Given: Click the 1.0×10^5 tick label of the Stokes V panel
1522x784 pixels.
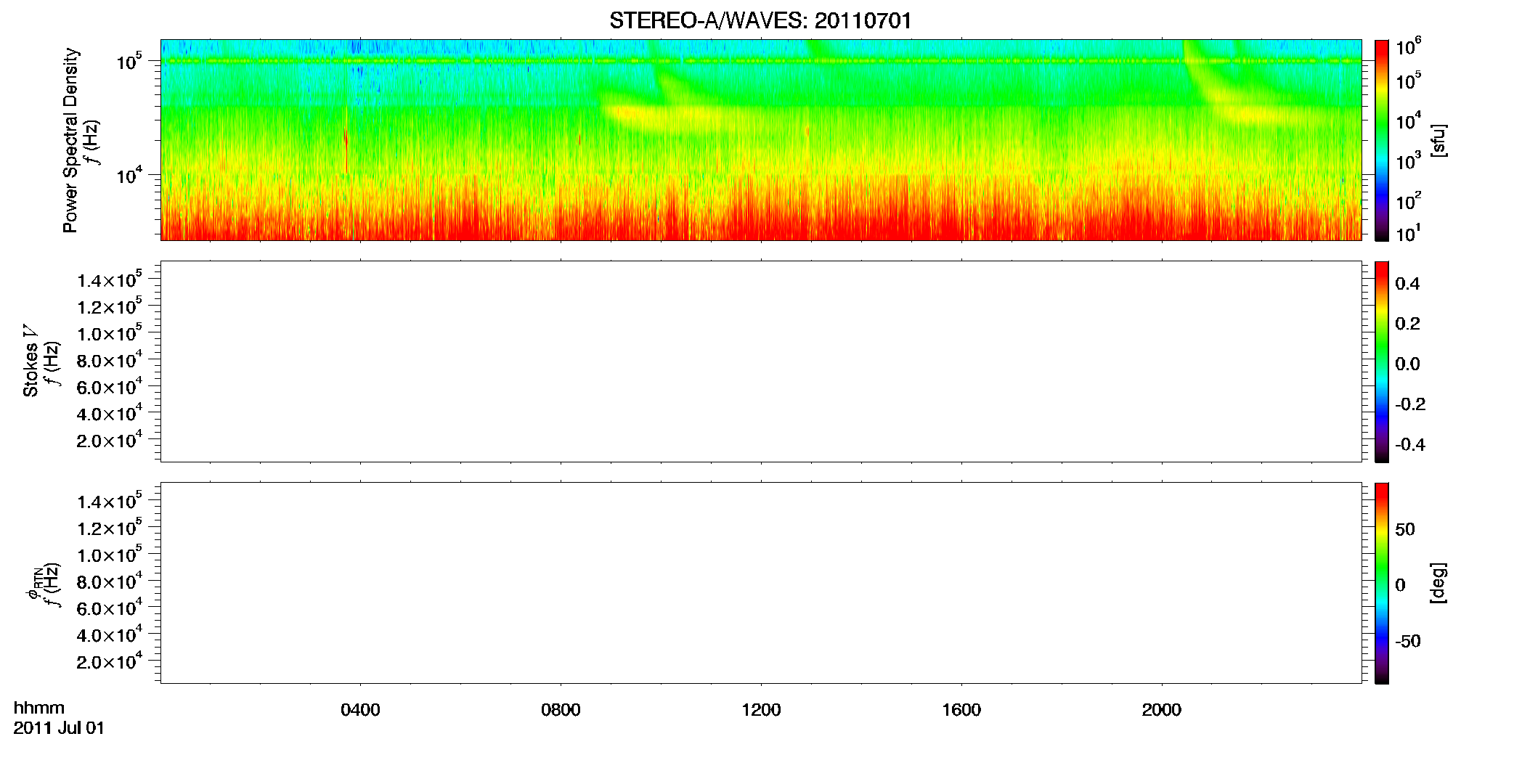Looking at the screenshot, I should (x=110, y=332).
